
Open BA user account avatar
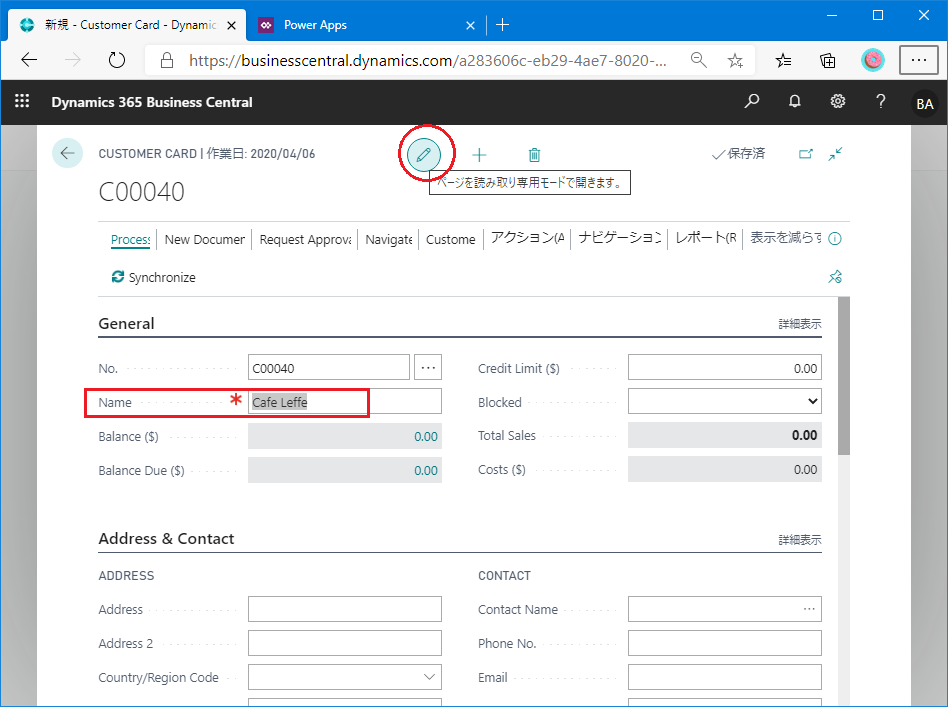pyautogui.click(x=924, y=103)
